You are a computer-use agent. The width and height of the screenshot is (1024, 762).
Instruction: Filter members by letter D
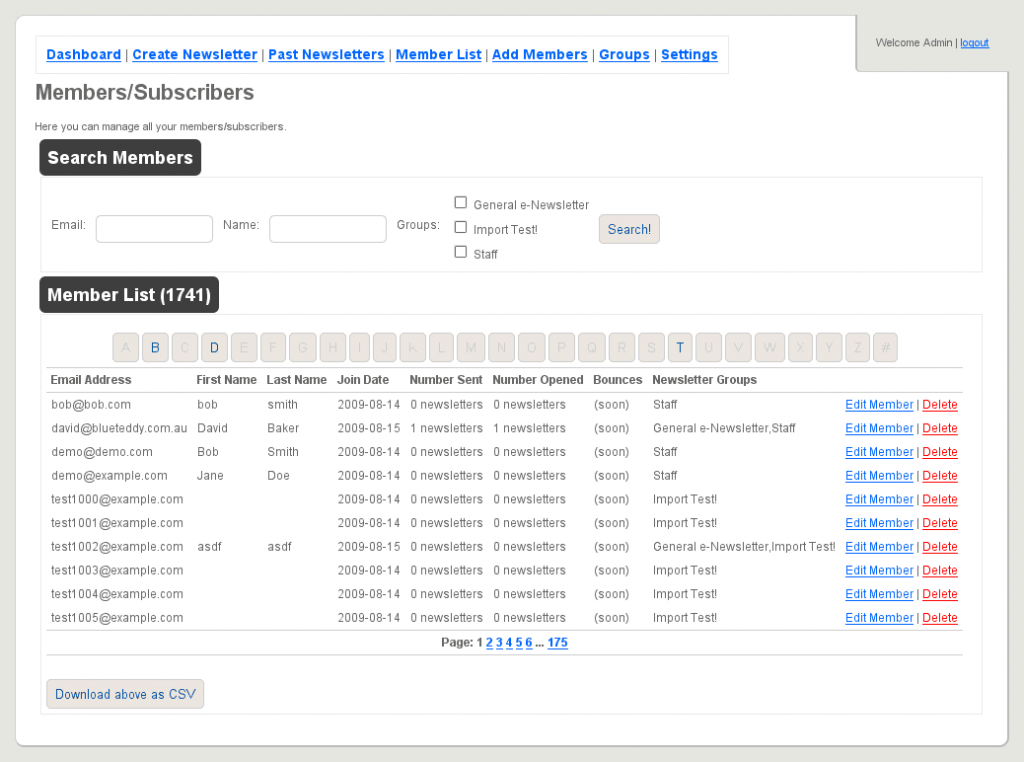click(214, 347)
